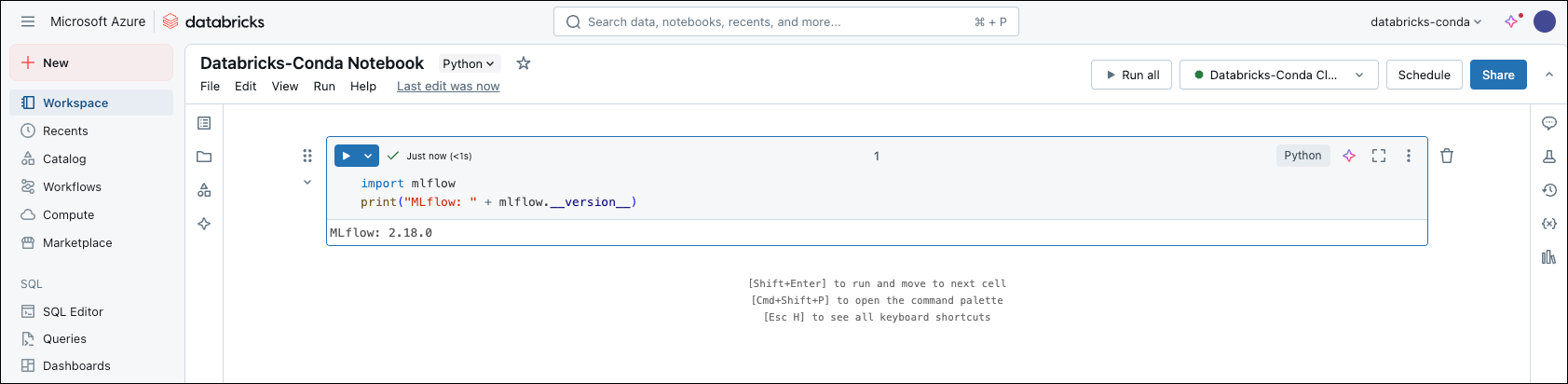The image size is (1568, 384).
Task: Open the catalog shapes icon in notebook sidebar
Action: click(204, 190)
